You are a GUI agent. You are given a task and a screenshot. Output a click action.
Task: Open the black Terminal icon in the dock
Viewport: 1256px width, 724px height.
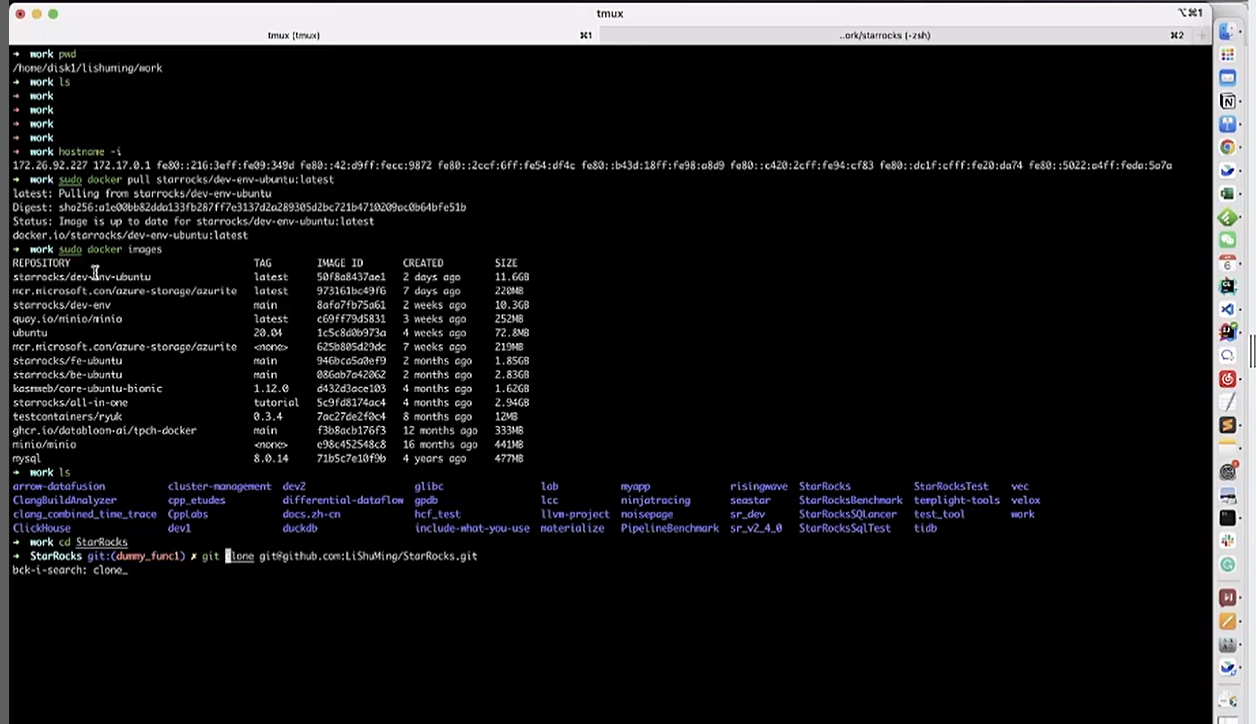tap(1227, 518)
